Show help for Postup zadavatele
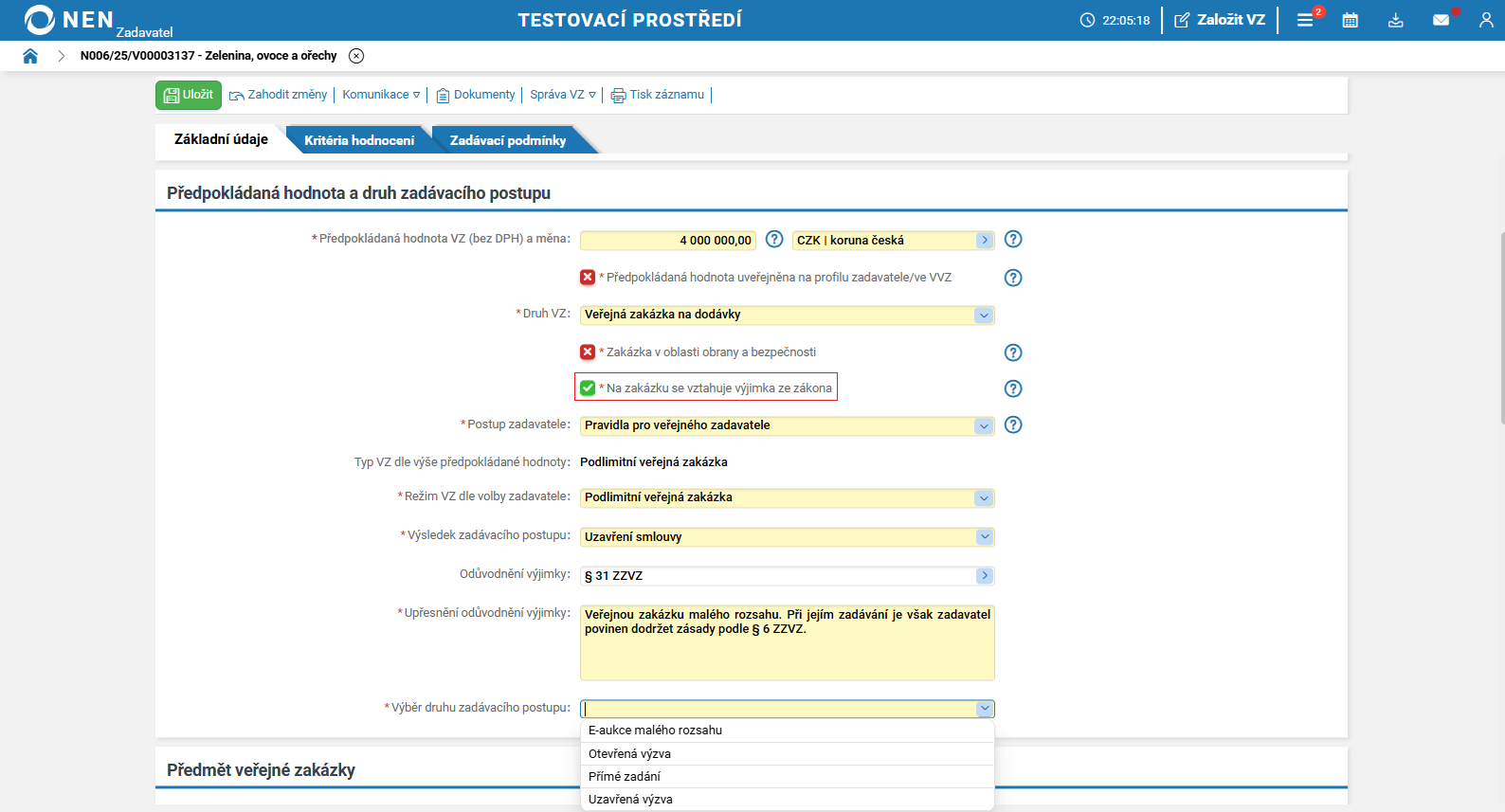This screenshot has width=1505, height=812. coord(1013,424)
